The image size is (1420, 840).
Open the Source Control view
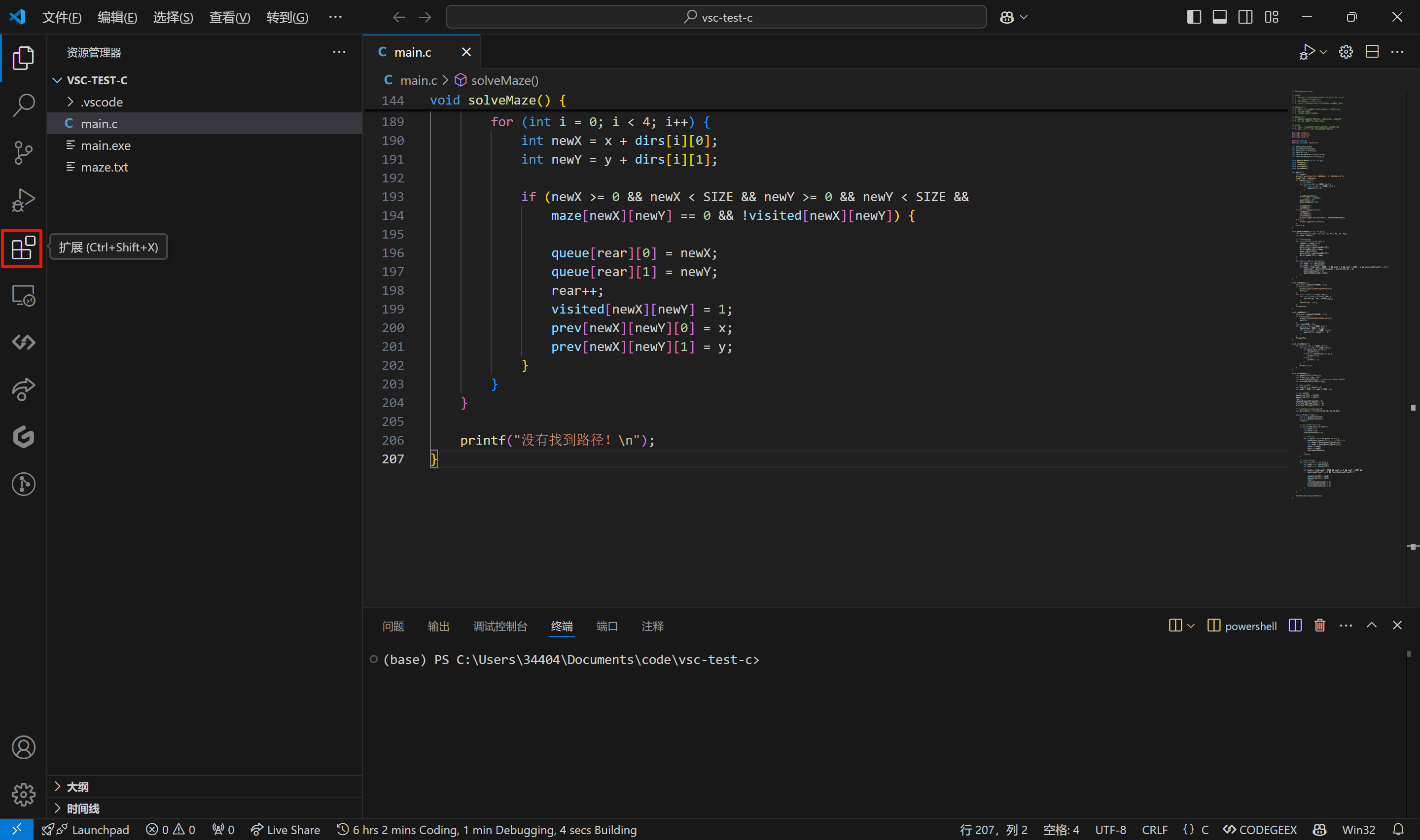pos(23,153)
